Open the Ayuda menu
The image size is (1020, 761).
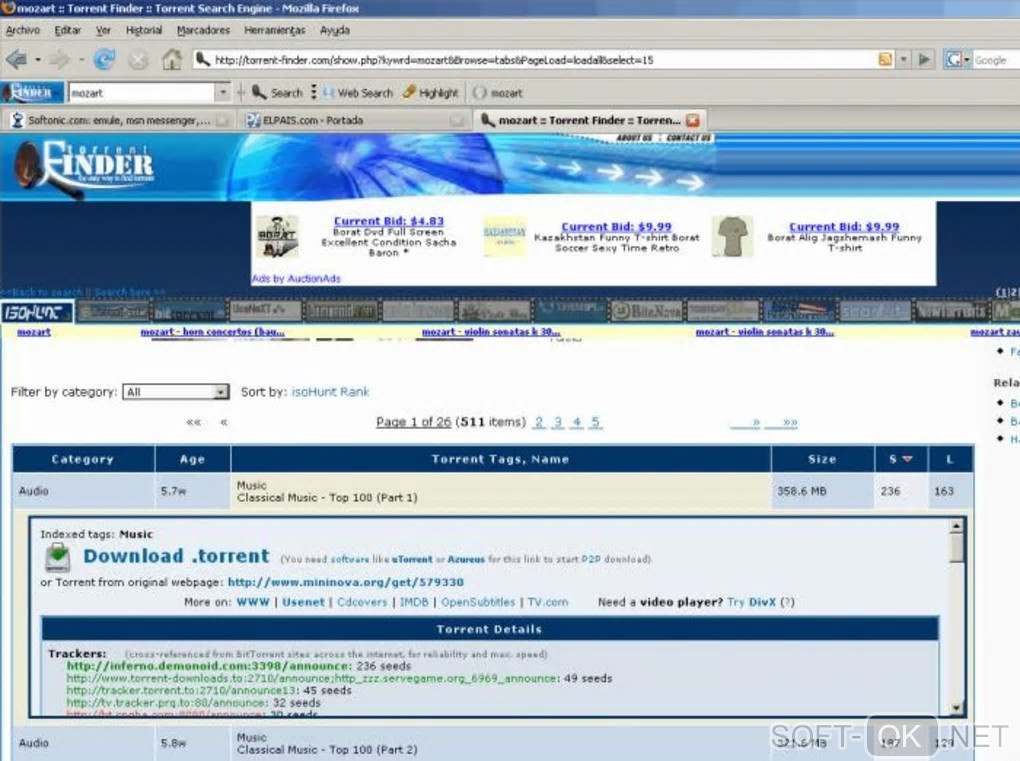click(334, 30)
